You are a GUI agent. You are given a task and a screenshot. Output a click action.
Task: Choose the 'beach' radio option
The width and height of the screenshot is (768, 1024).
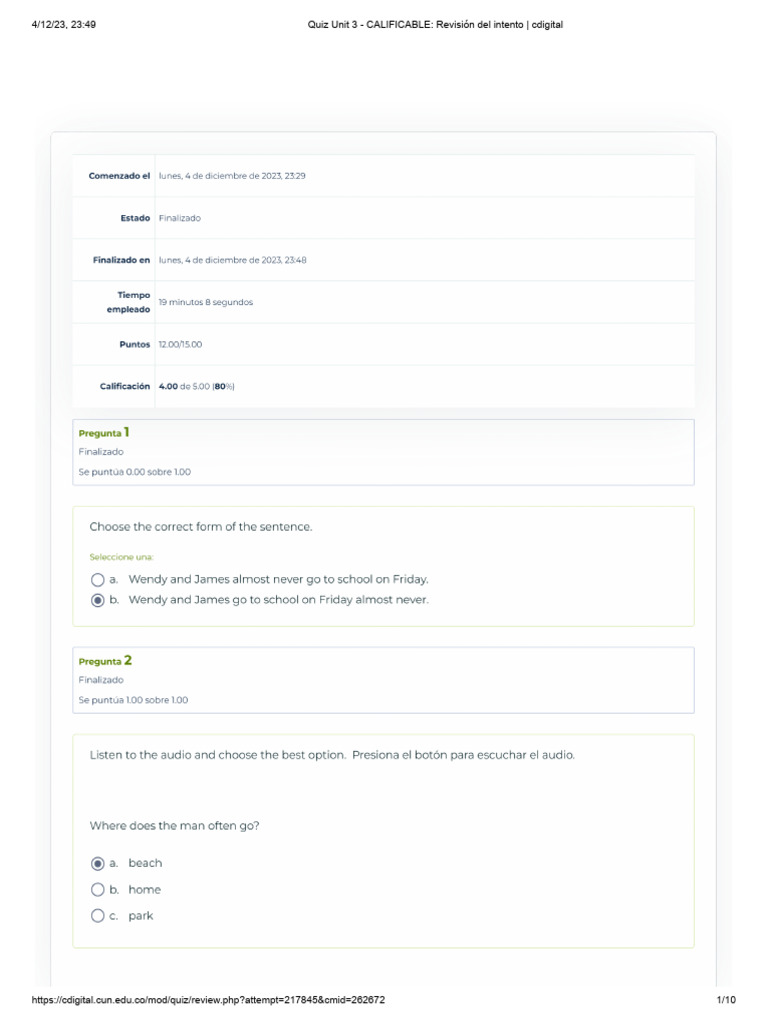(x=97, y=863)
